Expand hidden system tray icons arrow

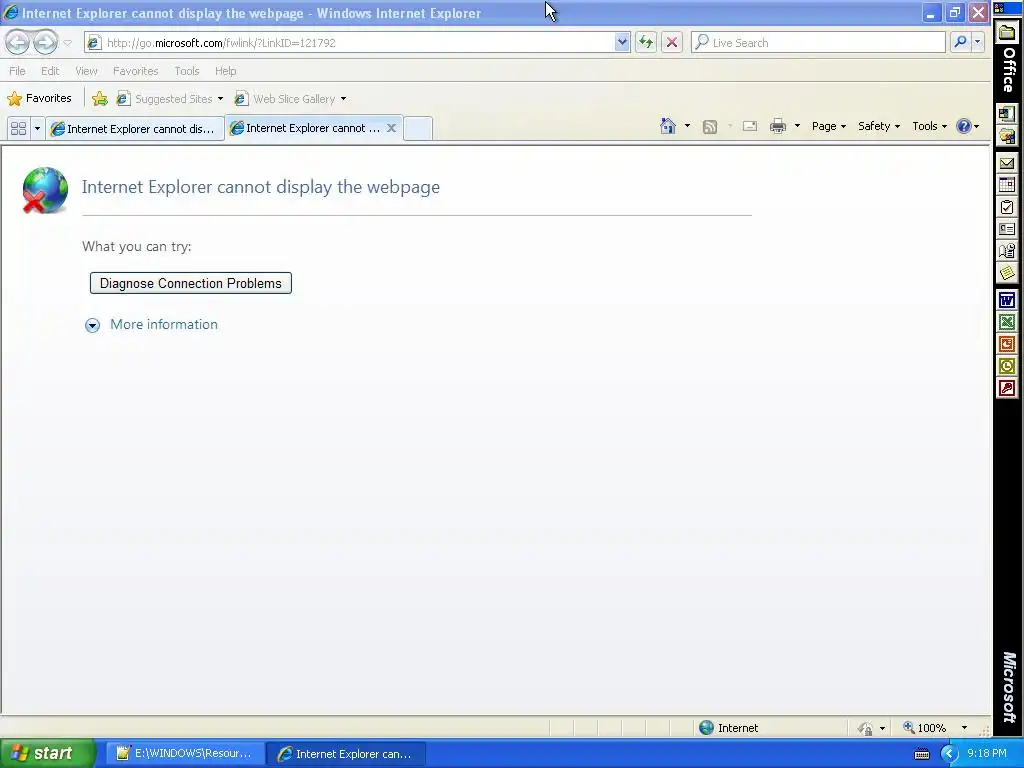pos(950,754)
